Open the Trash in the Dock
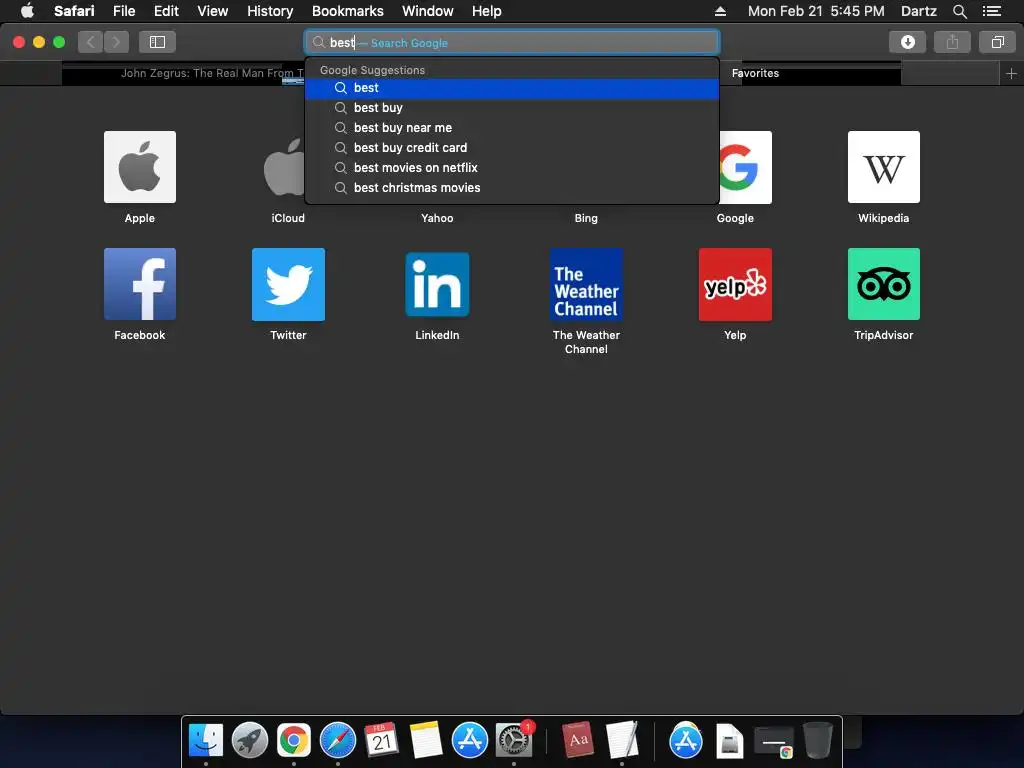 click(x=818, y=741)
